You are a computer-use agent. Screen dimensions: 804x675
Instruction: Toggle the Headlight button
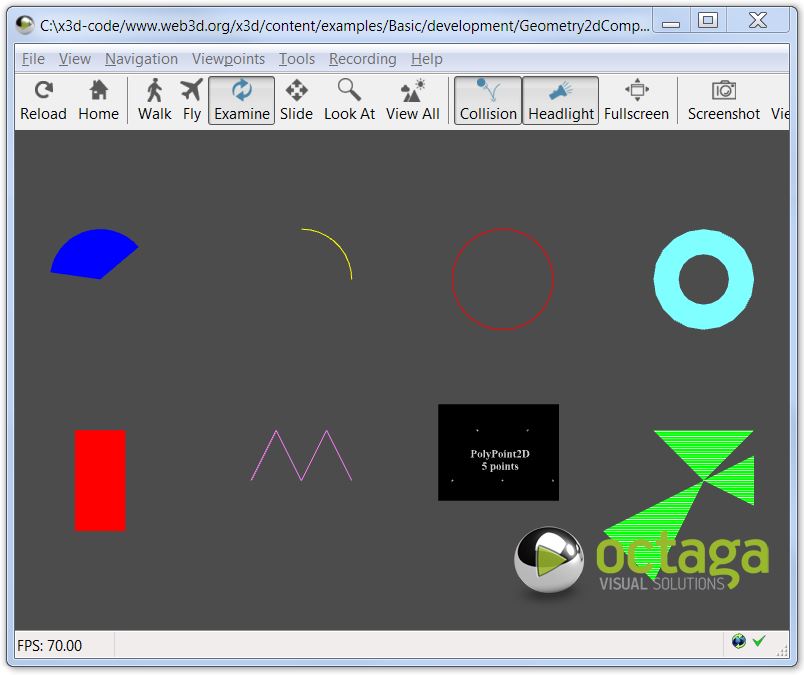click(x=561, y=100)
